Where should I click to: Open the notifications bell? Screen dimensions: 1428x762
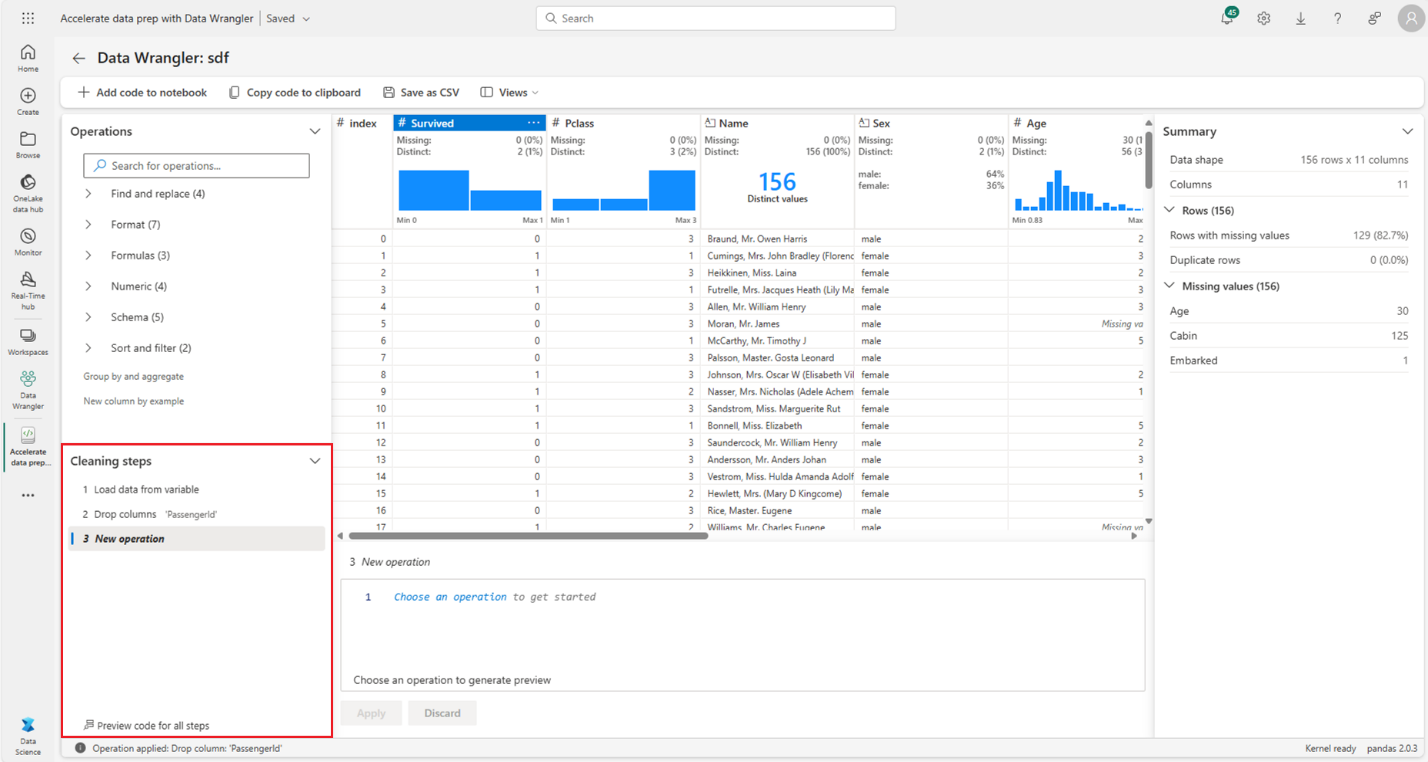tap(1227, 18)
